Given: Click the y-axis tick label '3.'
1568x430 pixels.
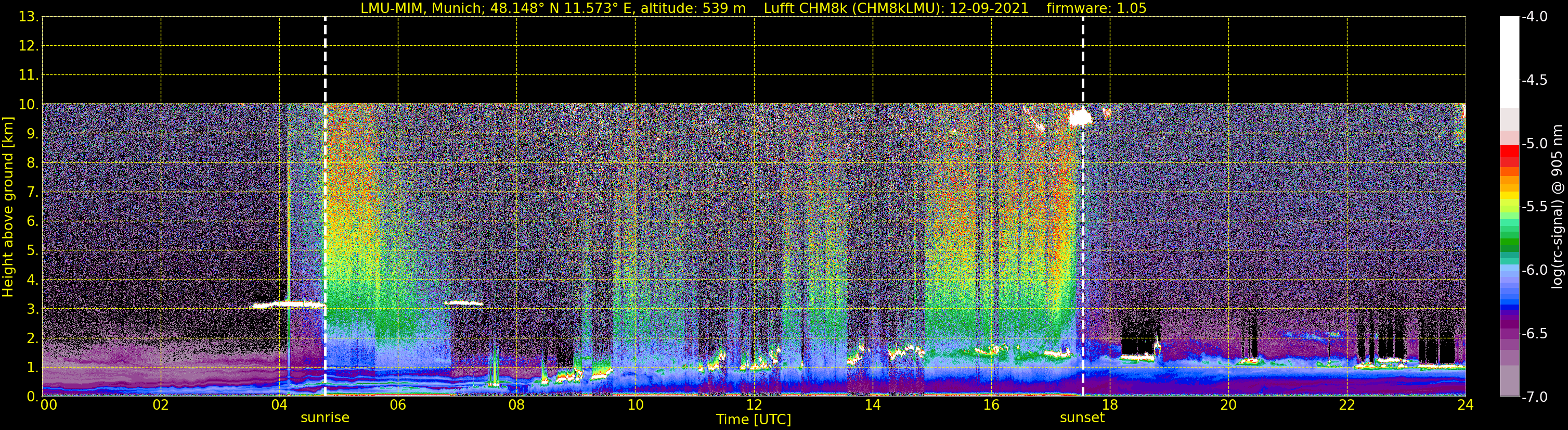Looking at the screenshot, I should coord(32,309).
